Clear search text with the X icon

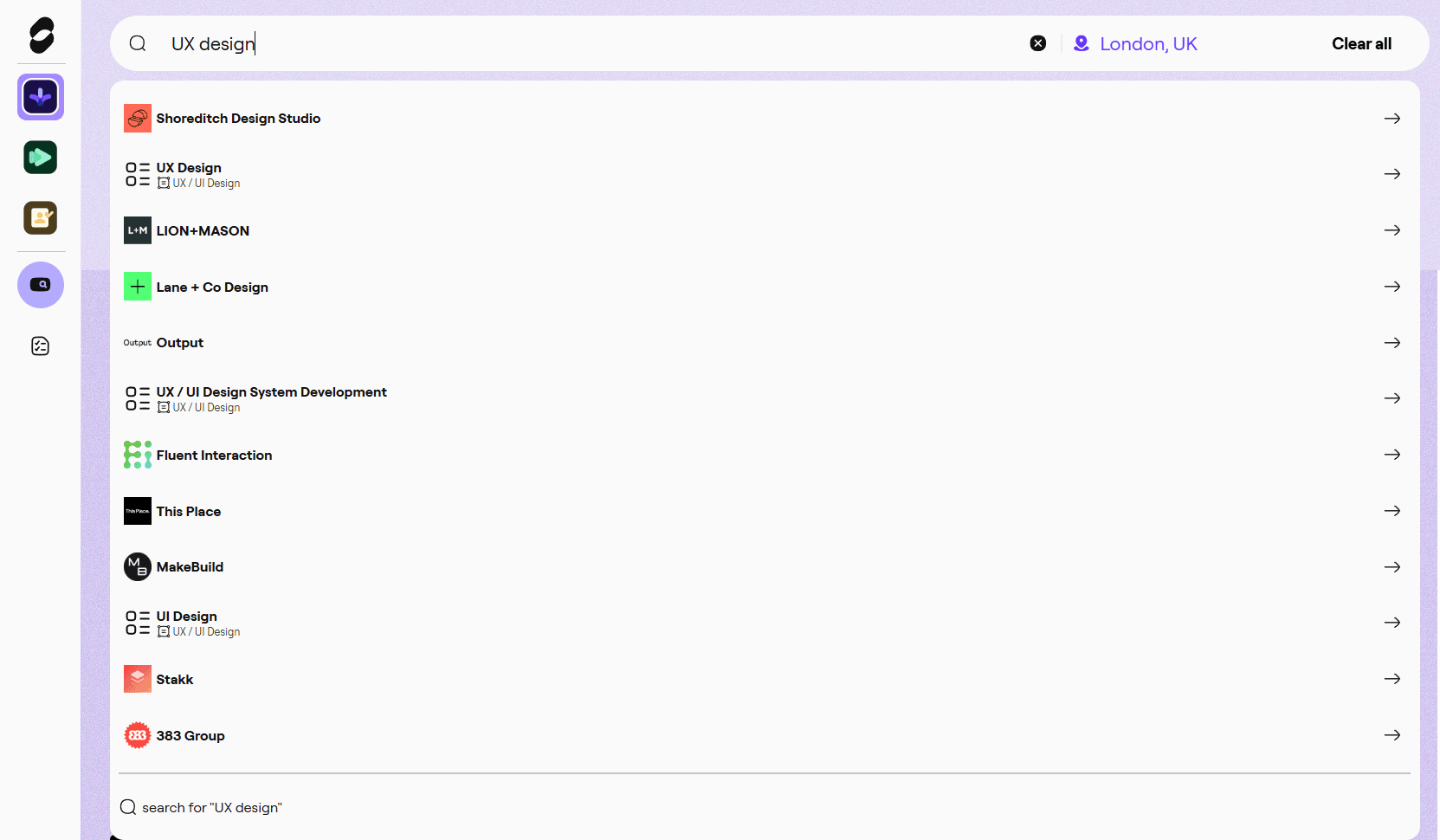pyautogui.click(x=1037, y=43)
